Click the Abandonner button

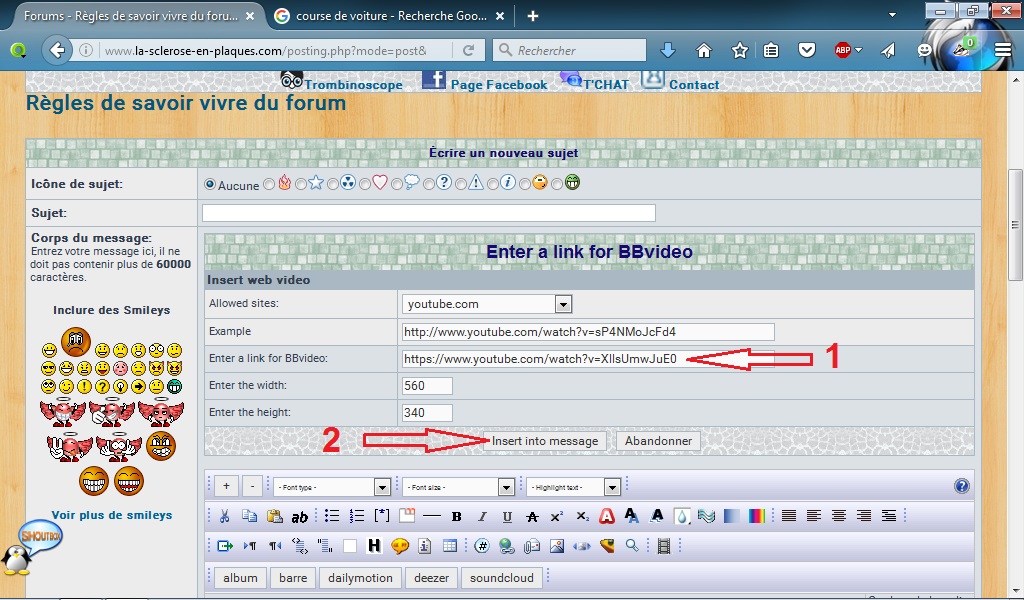[x=658, y=441]
